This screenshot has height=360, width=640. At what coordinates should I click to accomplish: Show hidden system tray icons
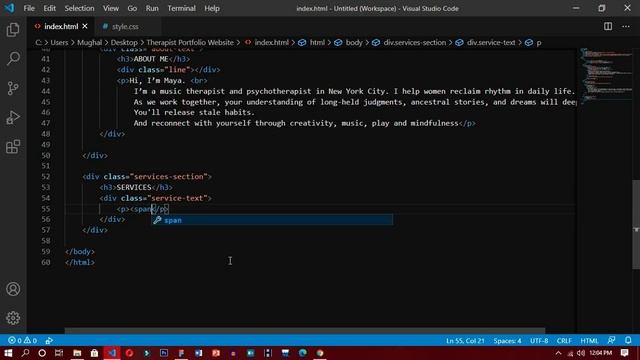tap(558, 353)
